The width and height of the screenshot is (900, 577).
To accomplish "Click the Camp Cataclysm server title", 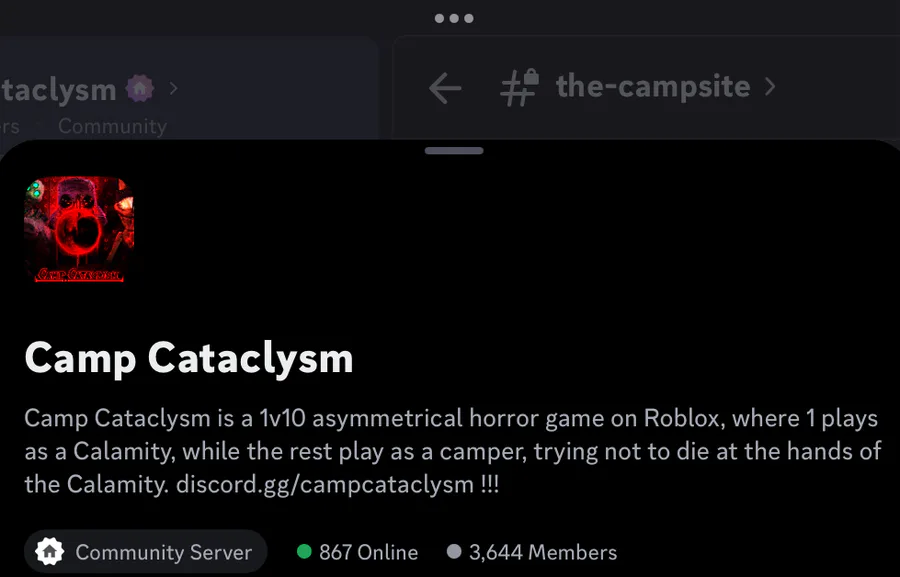I will click(x=189, y=358).
